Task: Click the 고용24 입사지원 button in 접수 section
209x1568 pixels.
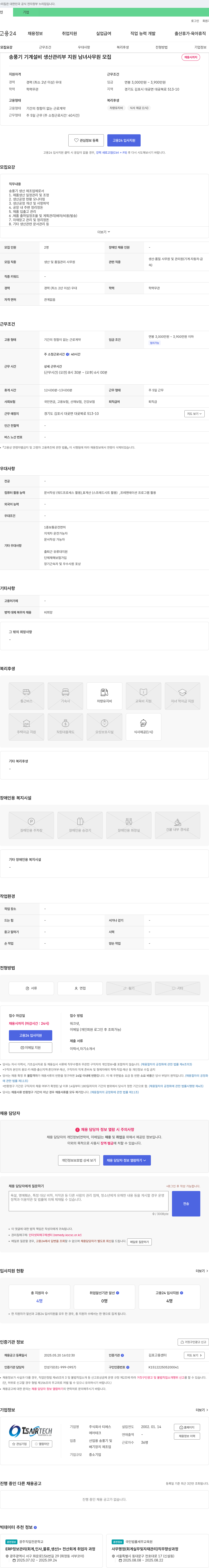Action: (30, 1035)
